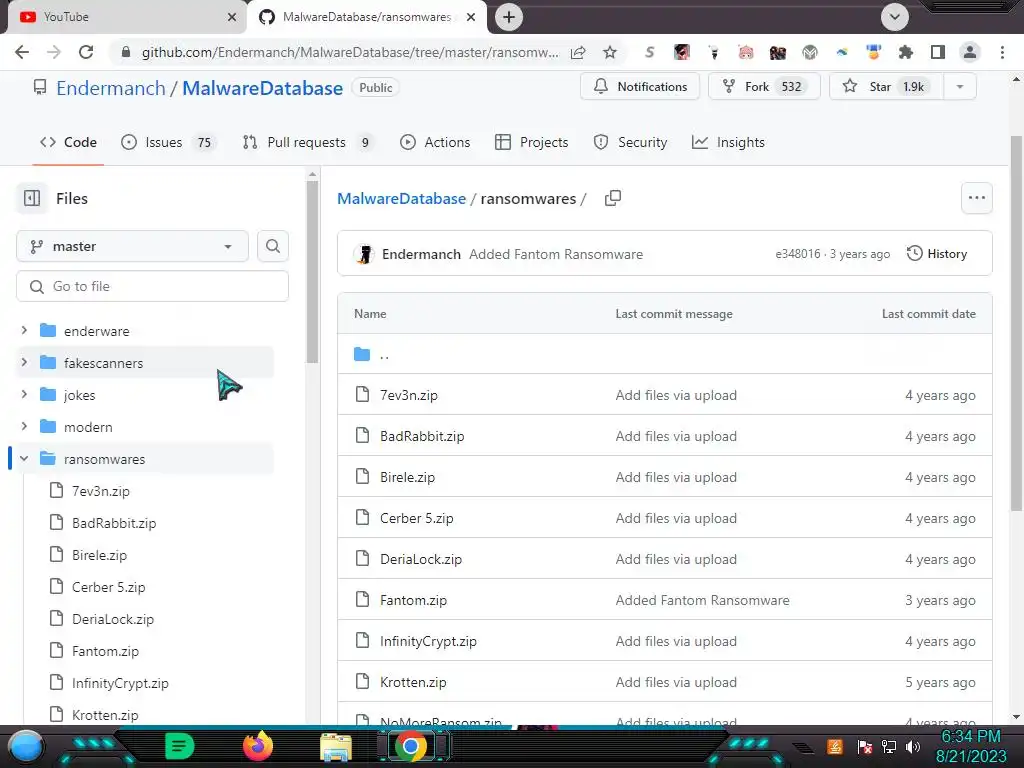
Task: Open 7ev3n.zip in the file table
Action: 409,395
